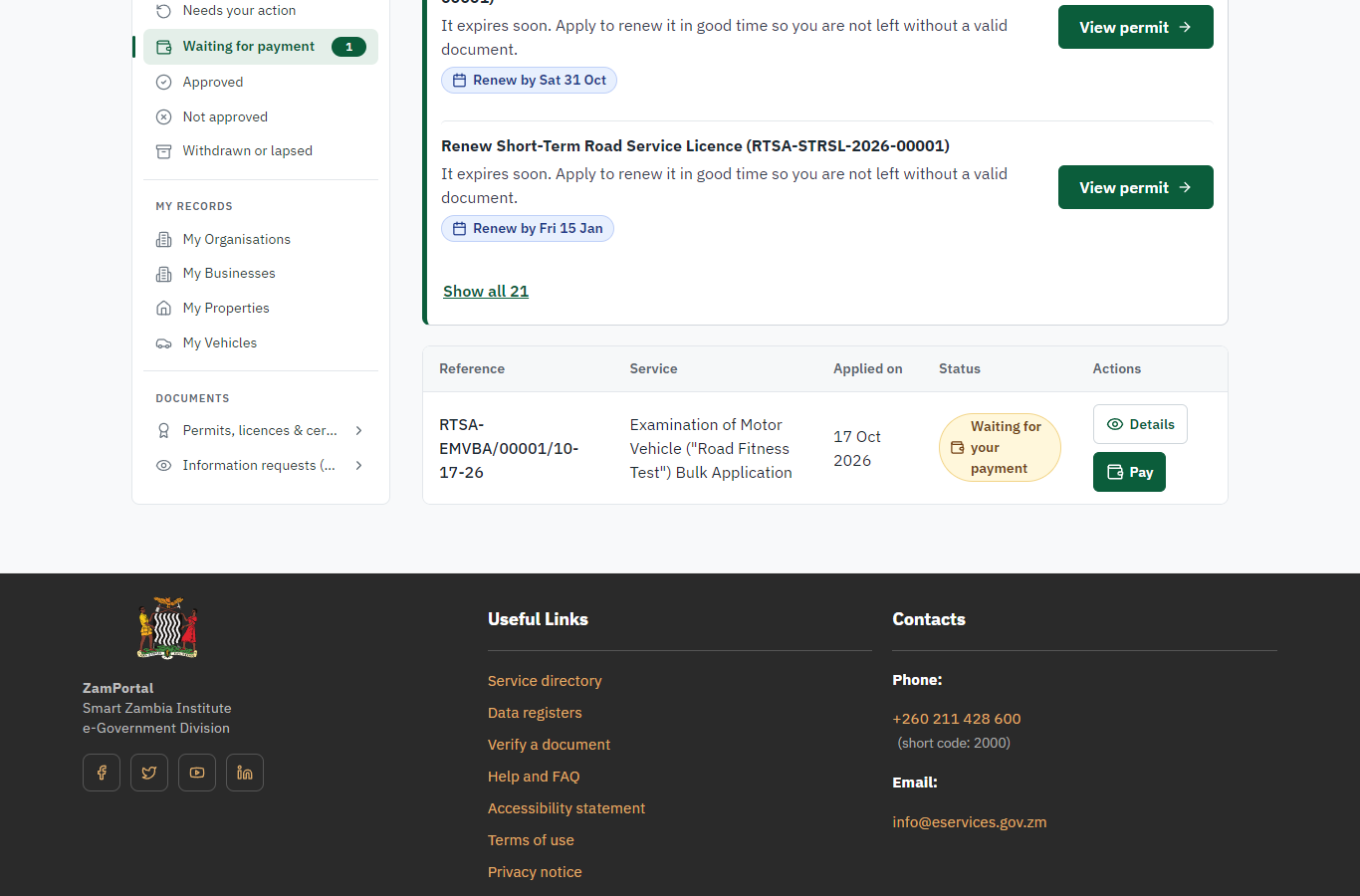Click the My Businesses building icon
Image resolution: width=1360 pixels, height=896 pixels.
coord(164,274)
